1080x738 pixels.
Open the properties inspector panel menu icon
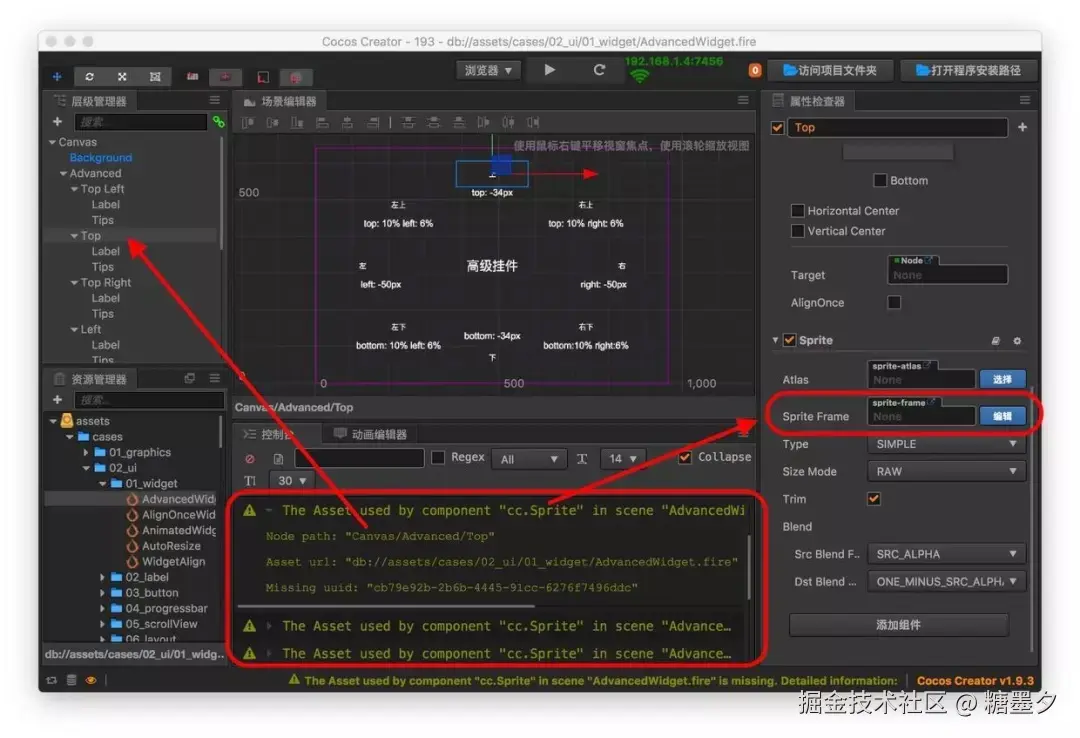pyautogui.click(x=1024, y=101)
